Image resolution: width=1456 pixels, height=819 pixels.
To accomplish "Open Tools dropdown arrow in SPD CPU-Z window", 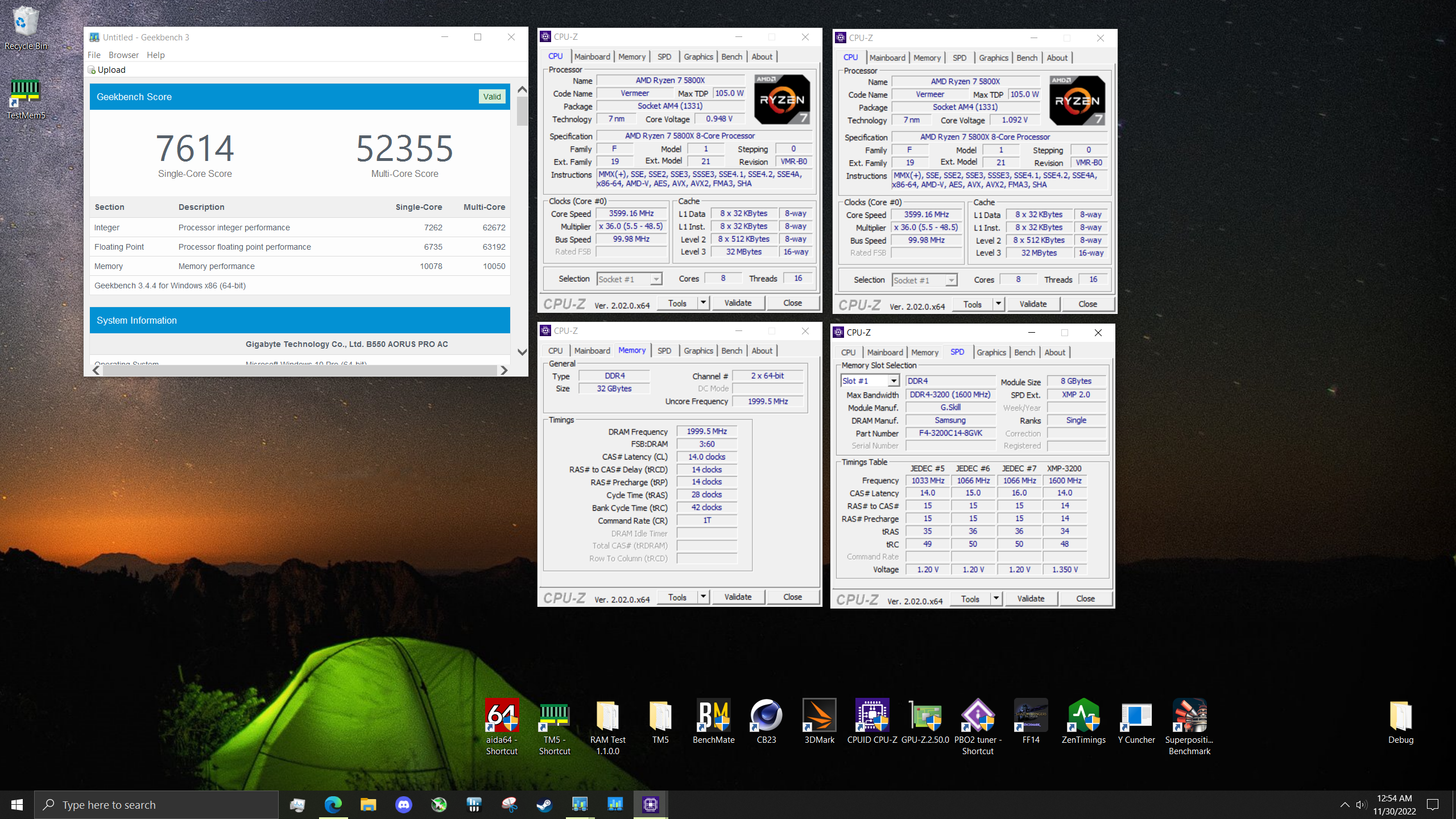I will click(x=996, y=598).
